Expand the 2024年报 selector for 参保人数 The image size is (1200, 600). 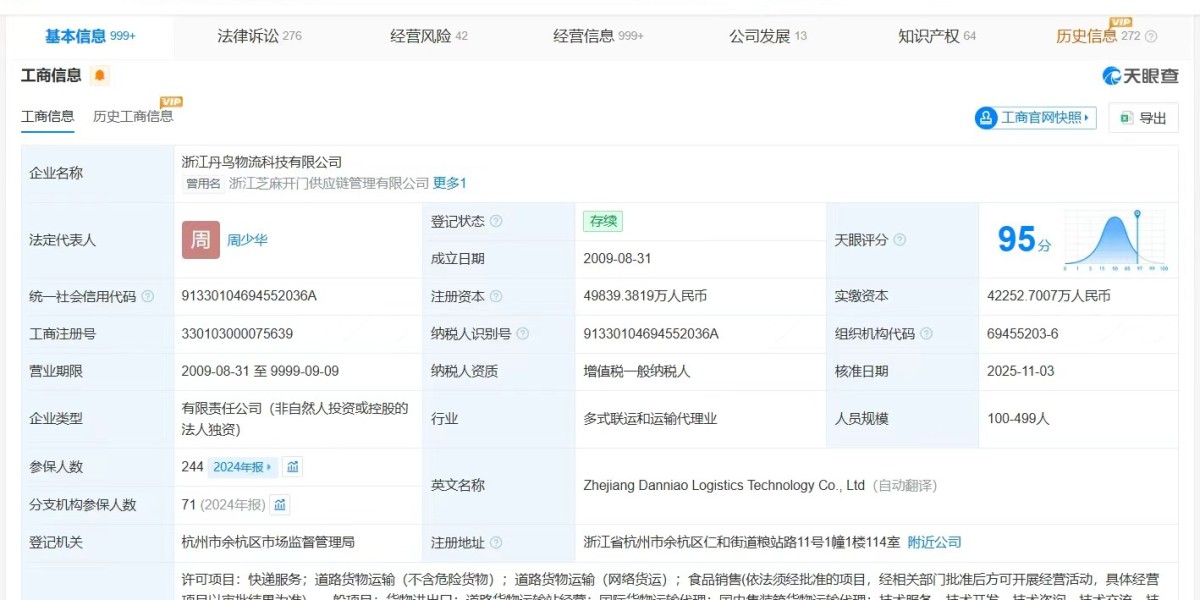(243, 467)
